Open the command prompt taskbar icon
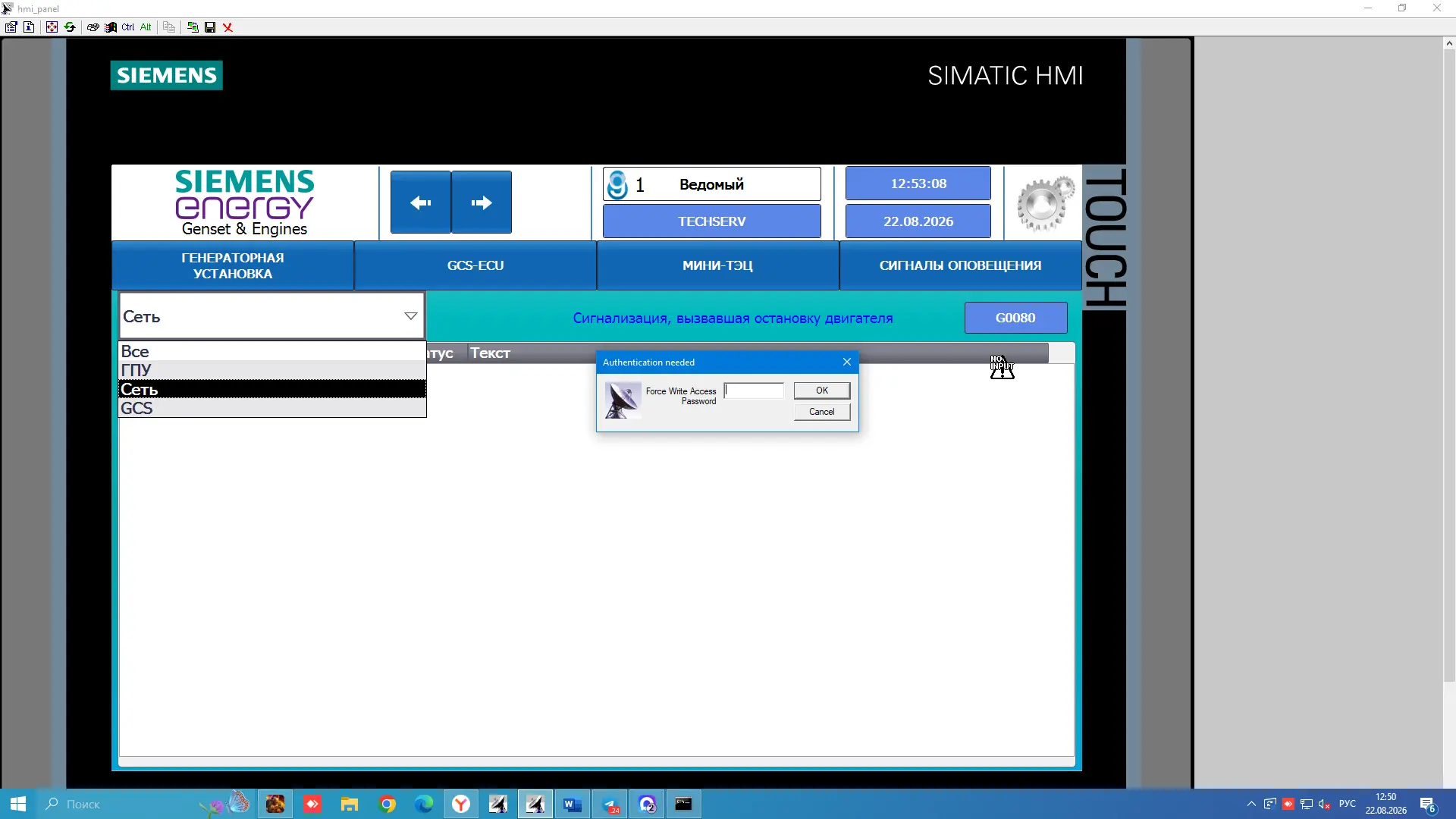Screen dimensions: 1456x819 pyautogui.click(x=683, y=804)
